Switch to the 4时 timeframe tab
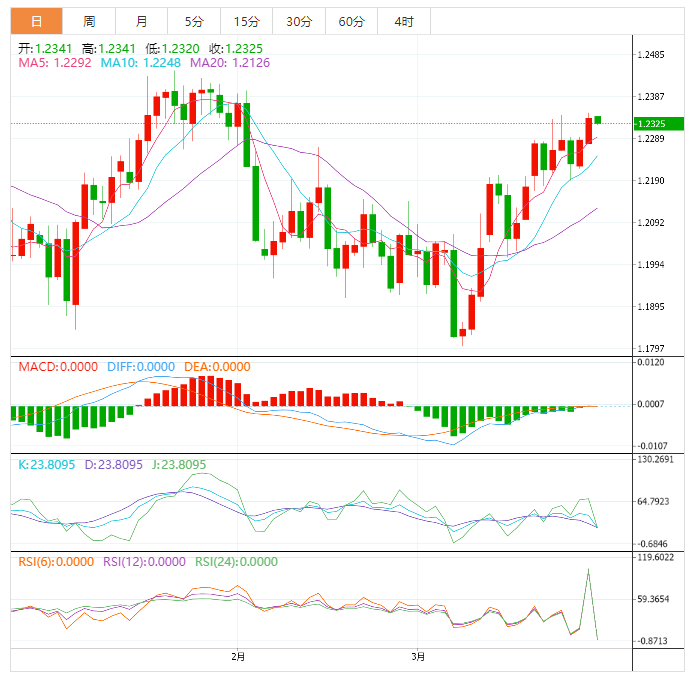The image size is (694, 681). pos(403,21)
